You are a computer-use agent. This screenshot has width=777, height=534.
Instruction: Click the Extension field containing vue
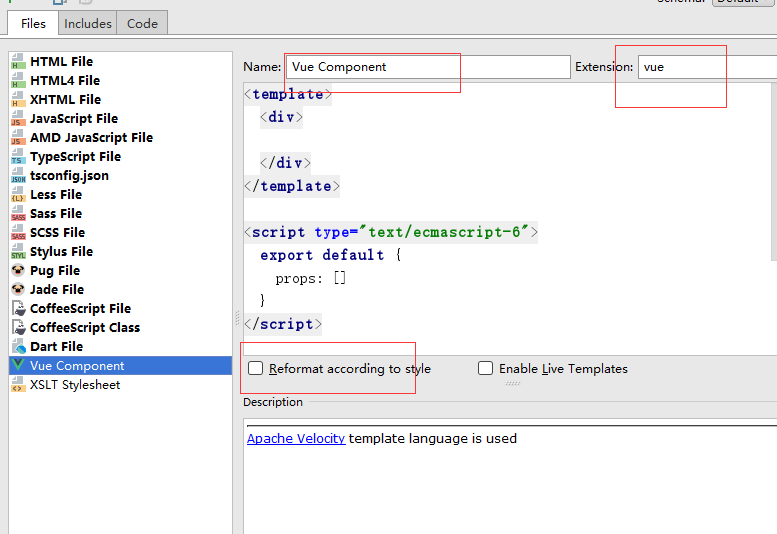pos(707,67)
